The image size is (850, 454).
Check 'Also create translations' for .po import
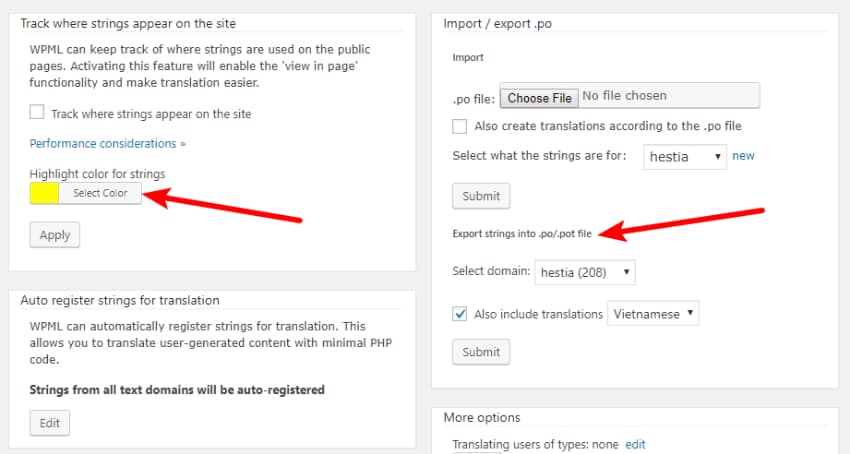click(x=460, y=126)
